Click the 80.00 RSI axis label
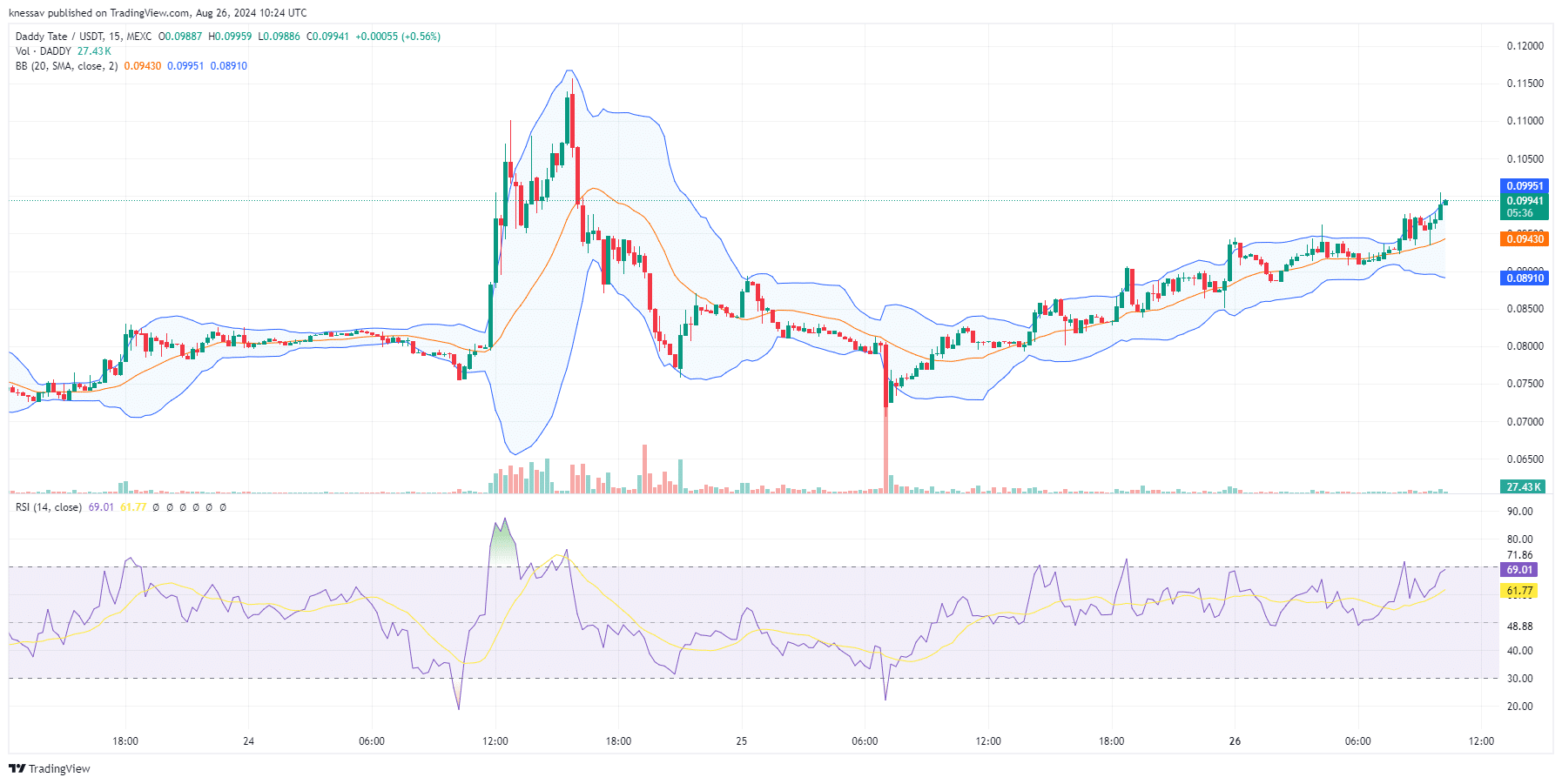Viewport: 1562px width, 784px height. pos(1520,539)
